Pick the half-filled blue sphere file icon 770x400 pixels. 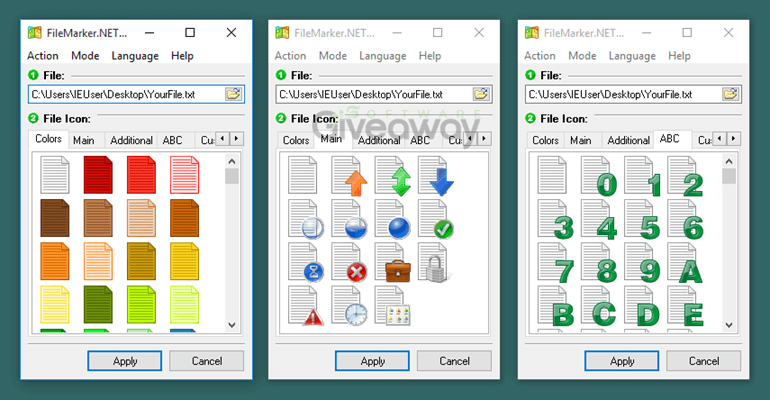click(x=349, y=219)
